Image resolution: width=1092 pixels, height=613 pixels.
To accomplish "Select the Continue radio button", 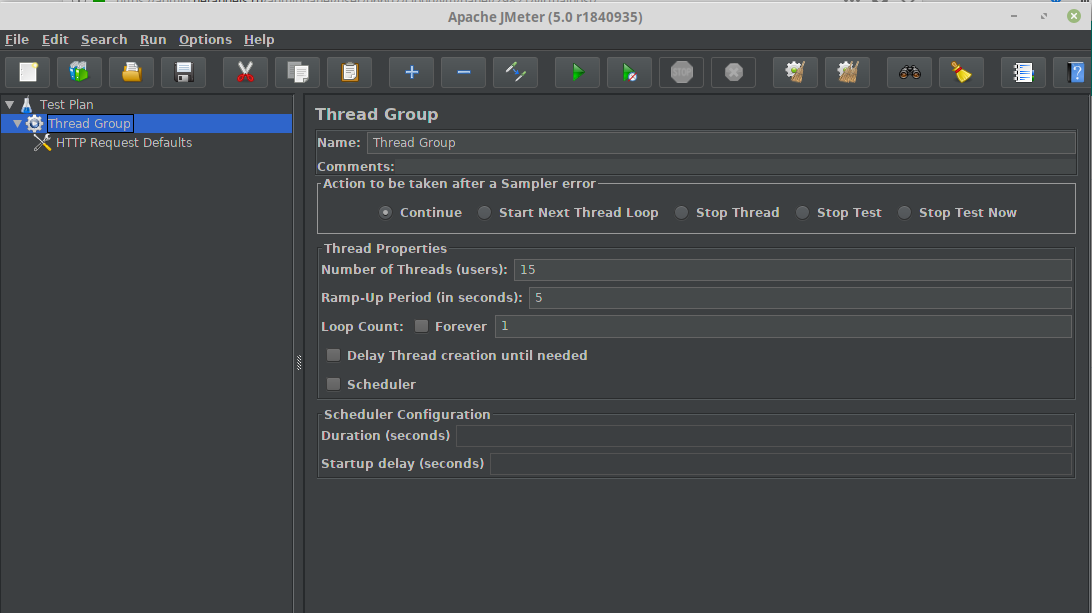I will click(385, 212).
